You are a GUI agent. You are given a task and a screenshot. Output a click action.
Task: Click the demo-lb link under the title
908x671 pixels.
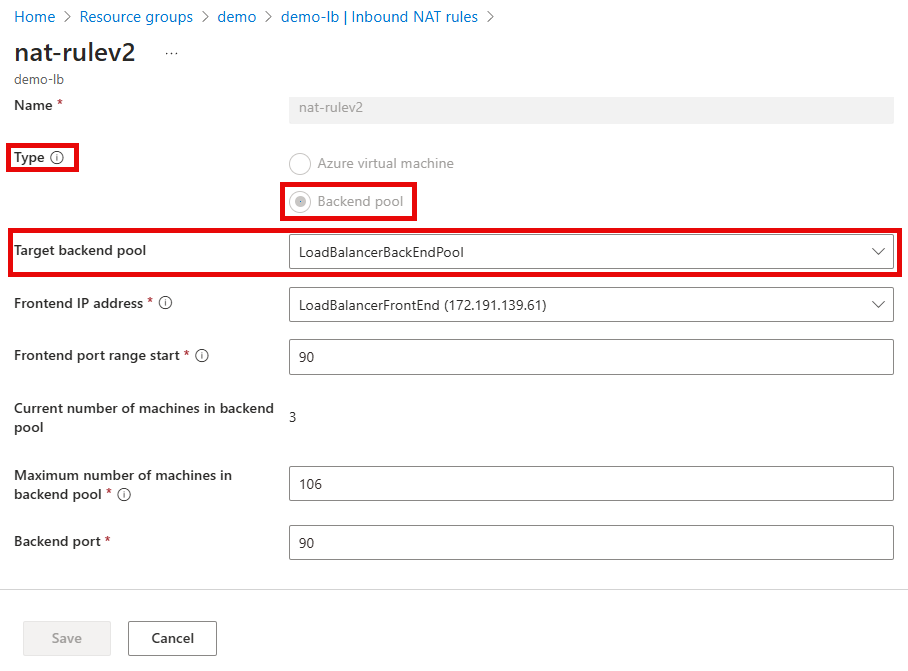pos(38,79)
